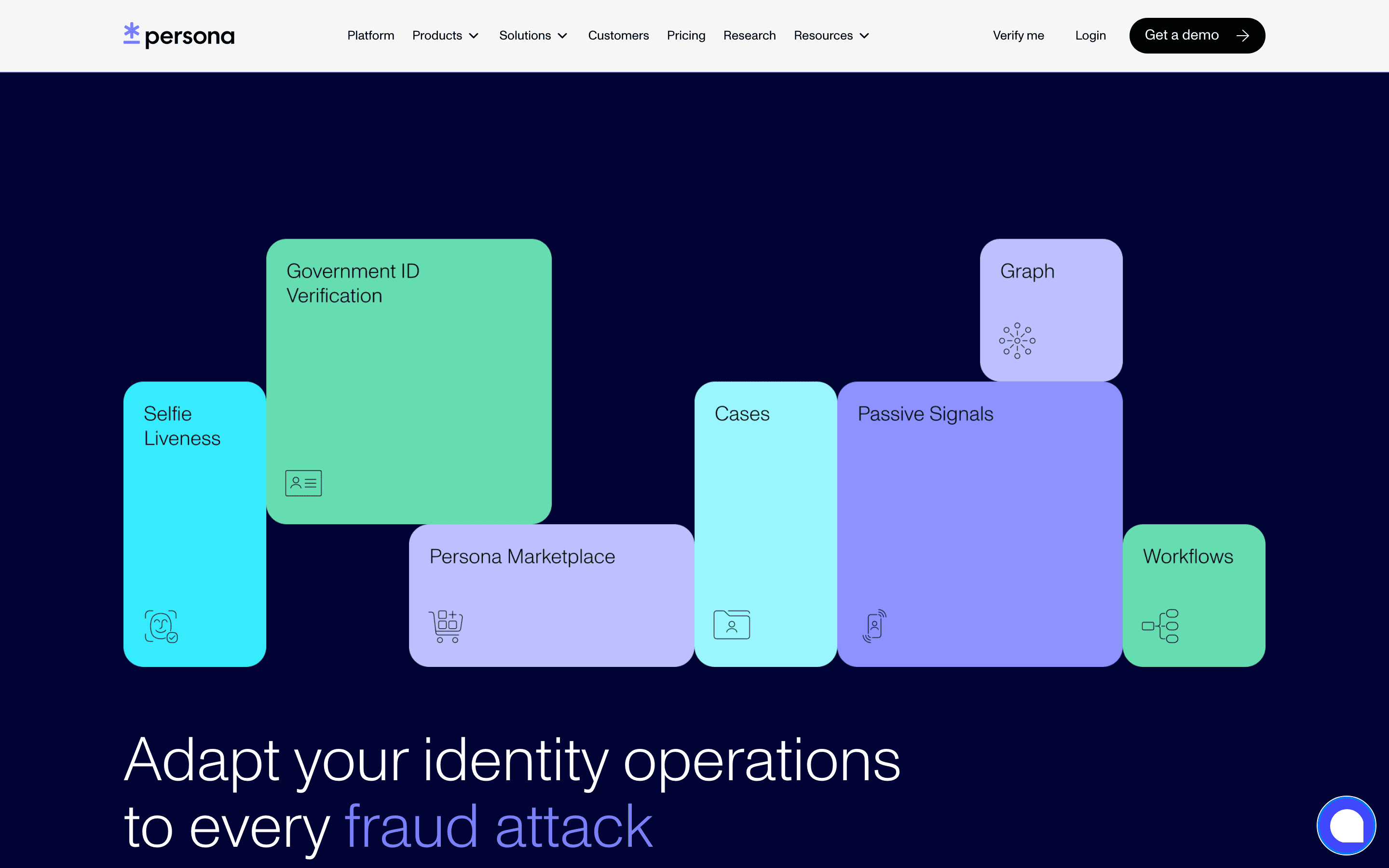Open the Products menu label
The image size is (1389, 868).
[437, 36]
